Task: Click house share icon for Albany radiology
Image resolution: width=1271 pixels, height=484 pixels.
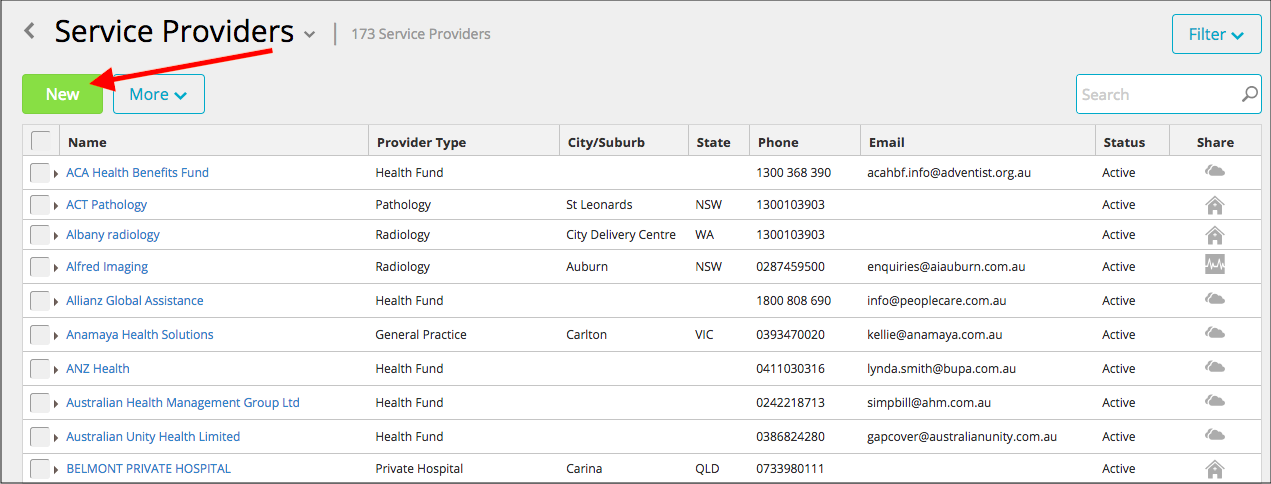Action: tap(1215, 235)
